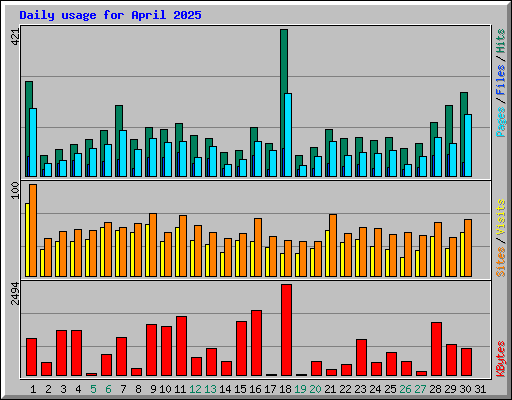
Task: Click the red KBytes bar for day 9
Action: coord(151,350)
